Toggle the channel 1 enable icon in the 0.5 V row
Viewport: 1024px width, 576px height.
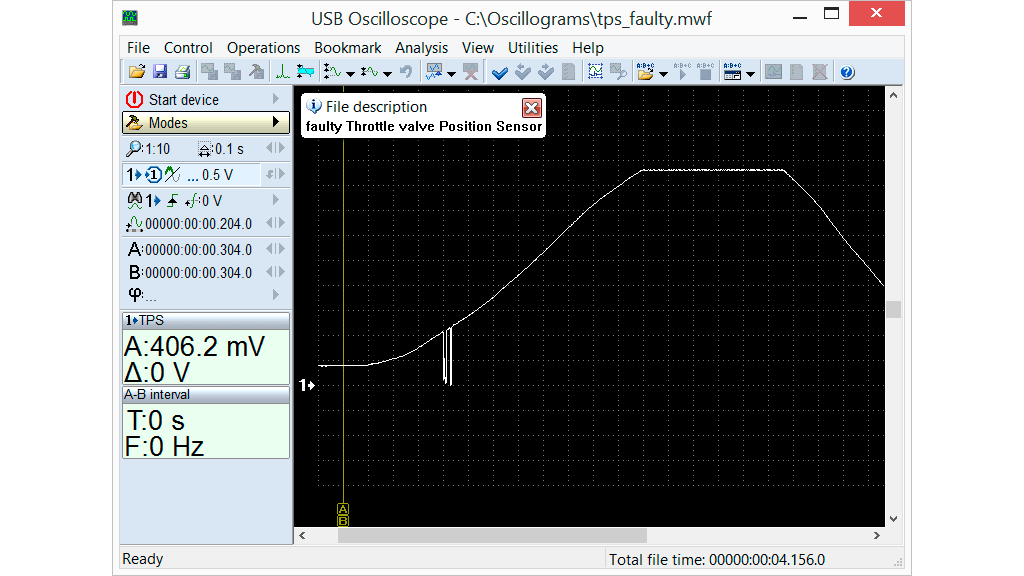pyautogui.click(x=153, y=175)
